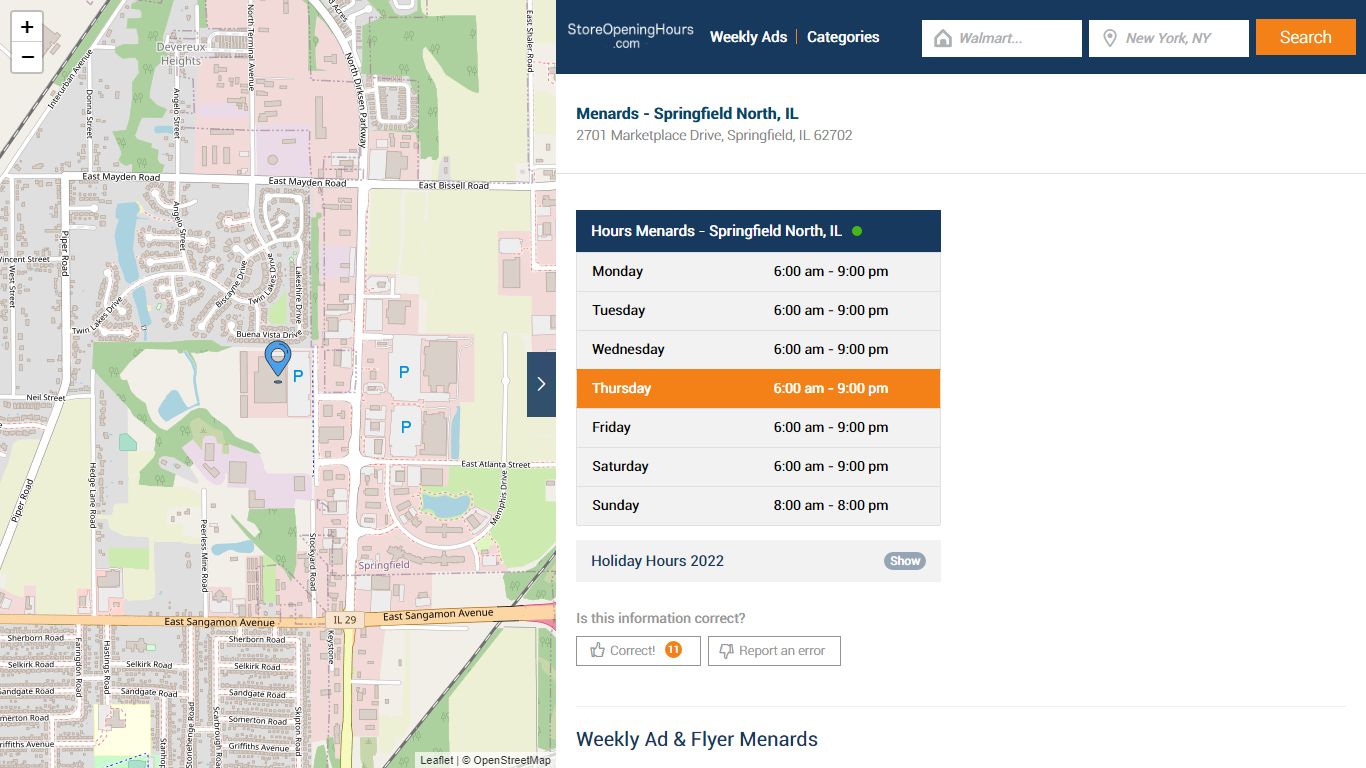
Task: Zoom out on the map
Action: 27,57
